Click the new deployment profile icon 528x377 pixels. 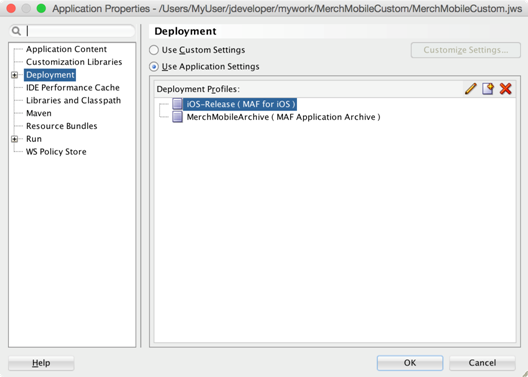click(x=488, y=89)
